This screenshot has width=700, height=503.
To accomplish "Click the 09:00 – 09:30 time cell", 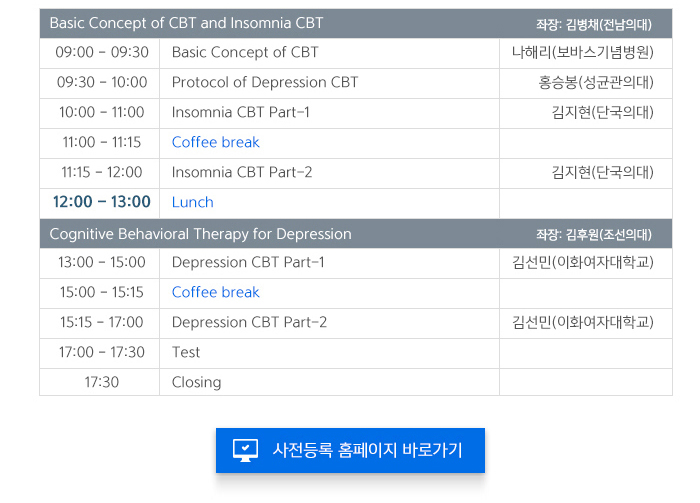I will click(102, 52).
